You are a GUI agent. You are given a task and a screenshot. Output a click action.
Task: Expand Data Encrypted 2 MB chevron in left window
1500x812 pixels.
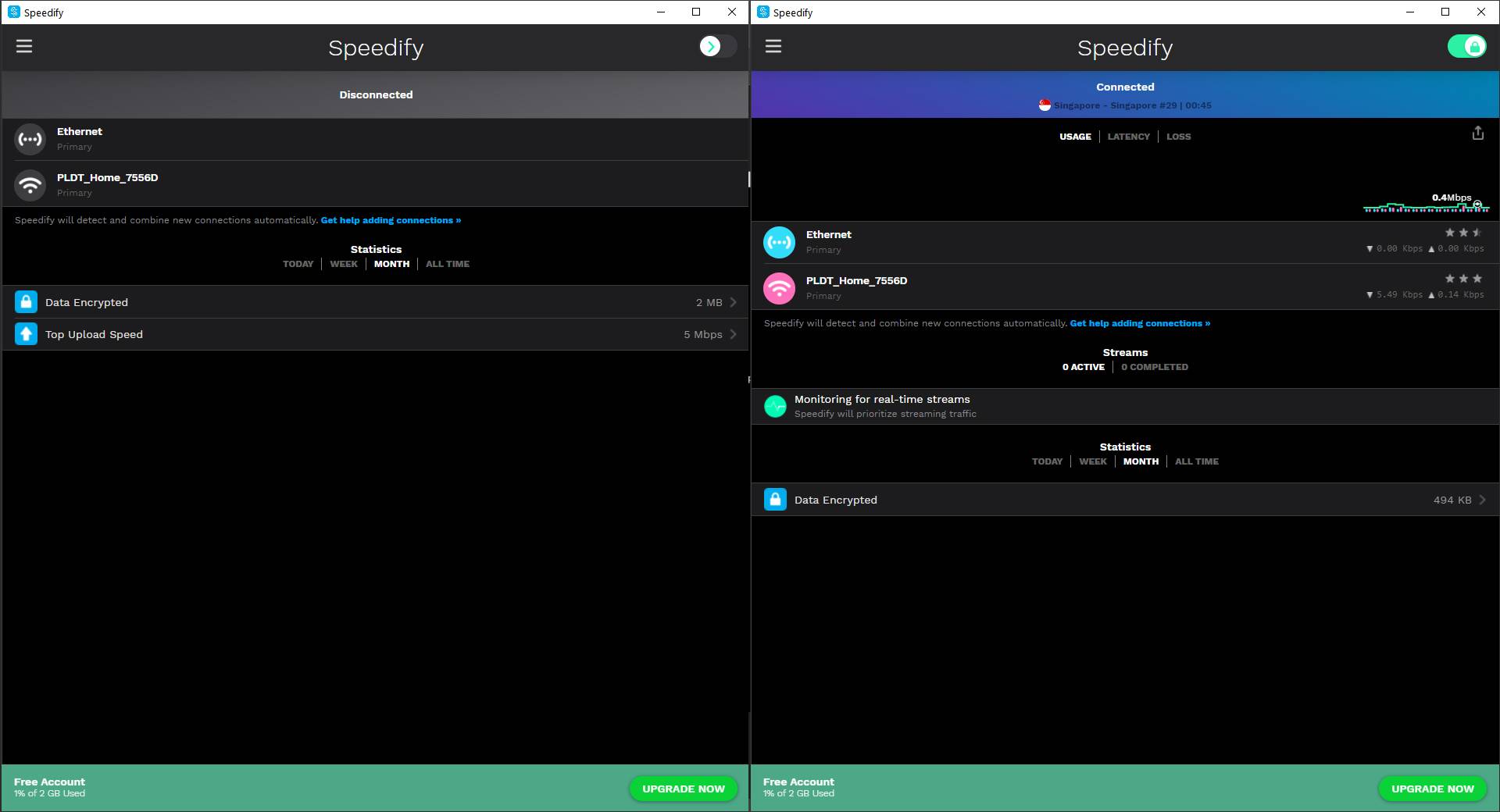pos(733,302)
